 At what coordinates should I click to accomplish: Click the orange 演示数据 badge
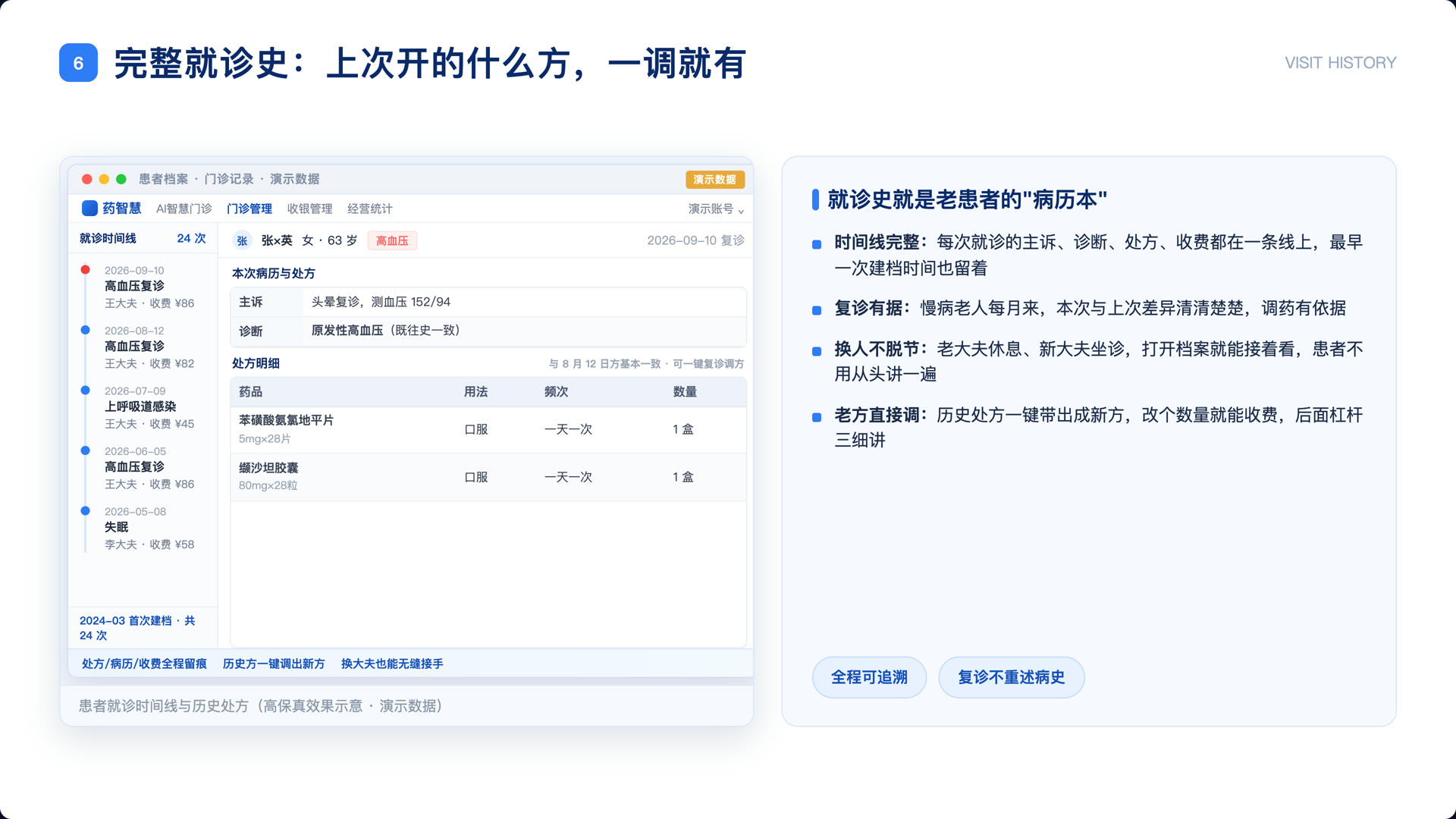click(715, 179)
